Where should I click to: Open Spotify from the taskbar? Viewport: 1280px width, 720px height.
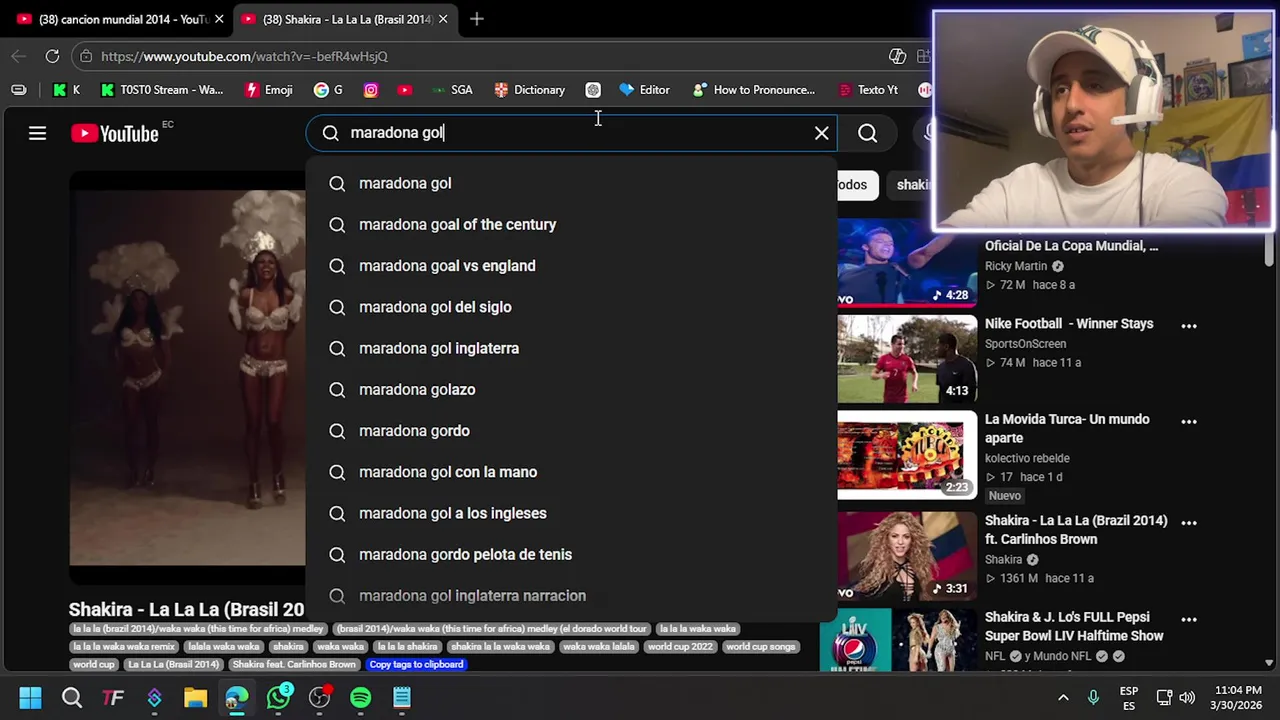[360, 698]
